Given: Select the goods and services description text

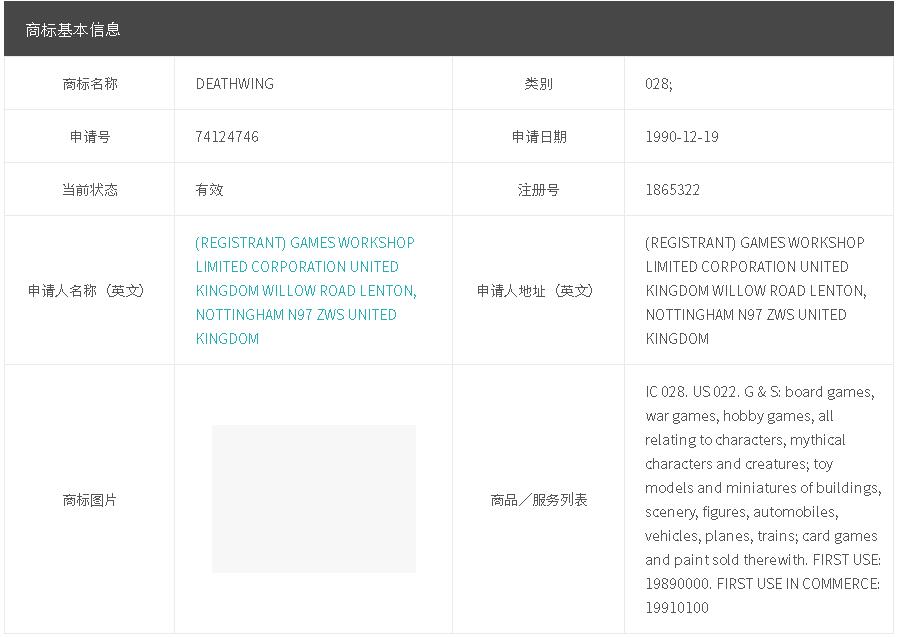Looking at the screenshot, I should (762, 499).
